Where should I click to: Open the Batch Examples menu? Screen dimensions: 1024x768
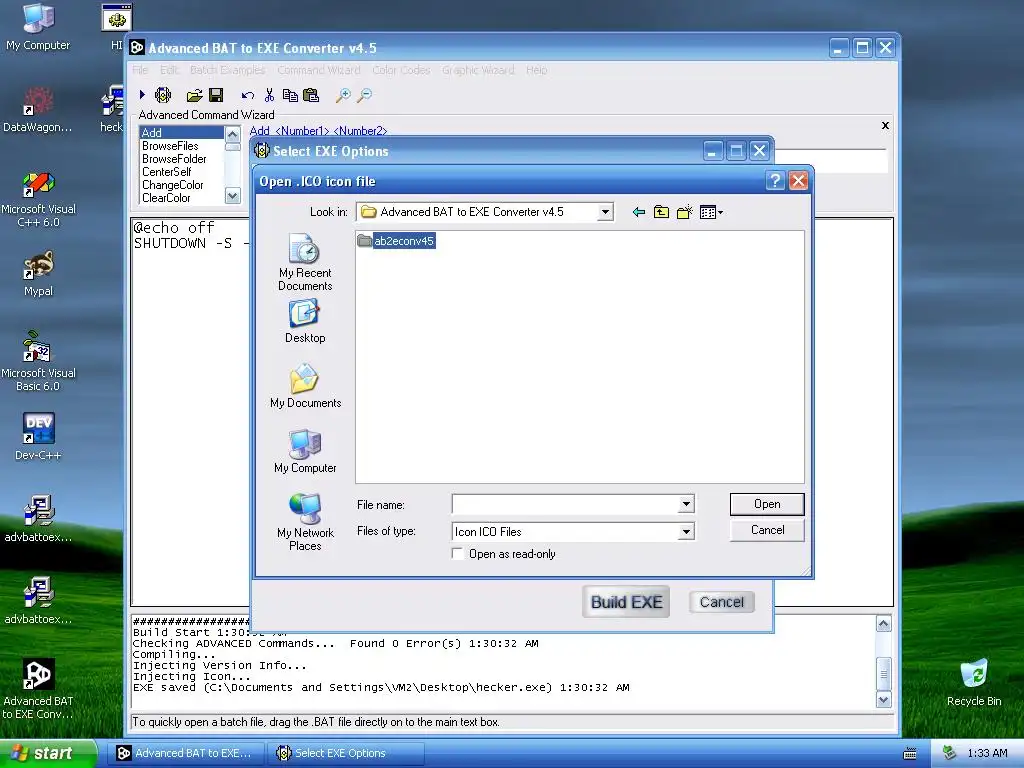tap(227, 70)
